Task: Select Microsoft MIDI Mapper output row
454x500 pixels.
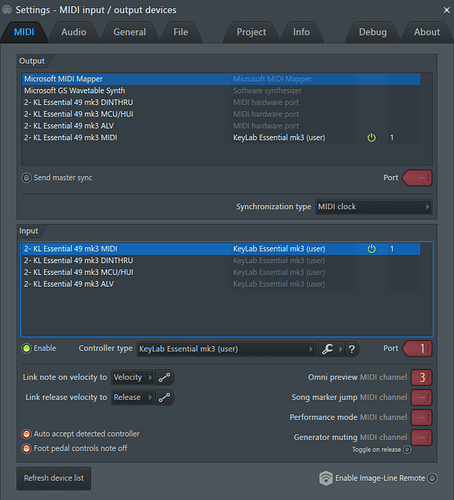Action: click(221, 79)
